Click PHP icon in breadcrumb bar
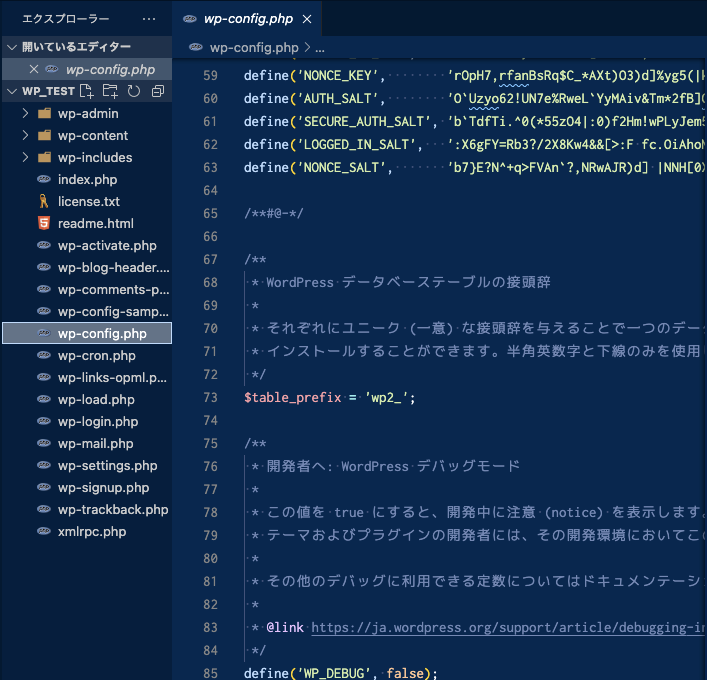This screenshot has height=680, width=707. [196, 47]
